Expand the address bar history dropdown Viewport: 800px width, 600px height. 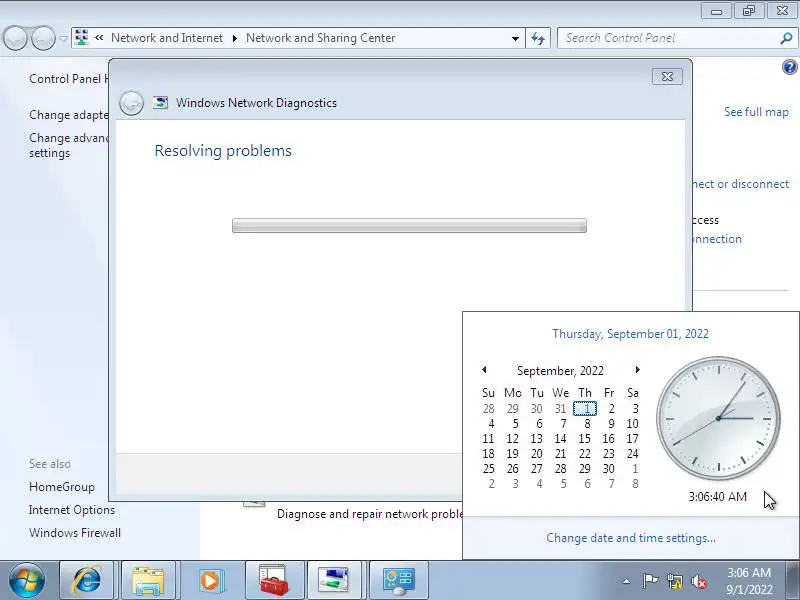click(x=515, y=38)
